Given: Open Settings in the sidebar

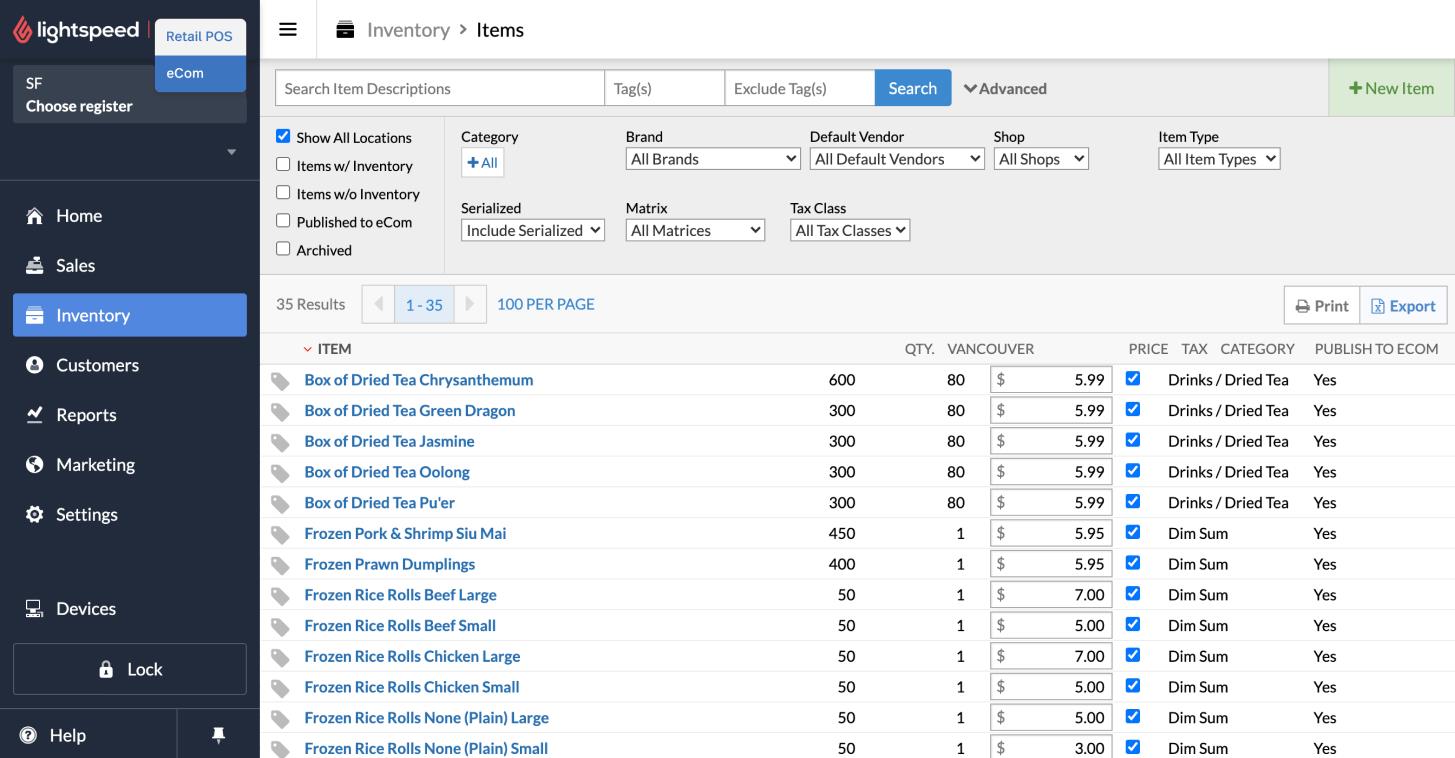Looking at the screenshot, I should 130,515.
